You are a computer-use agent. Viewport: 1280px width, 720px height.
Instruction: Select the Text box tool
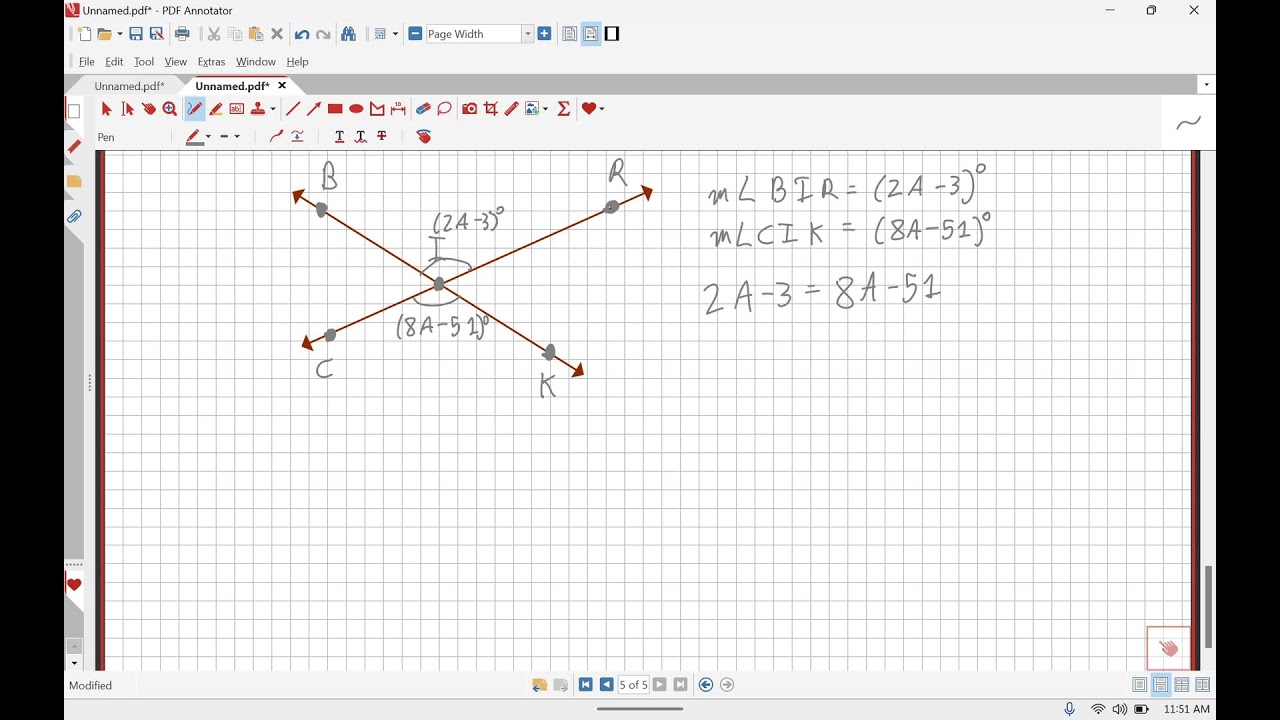pos(237,109)
